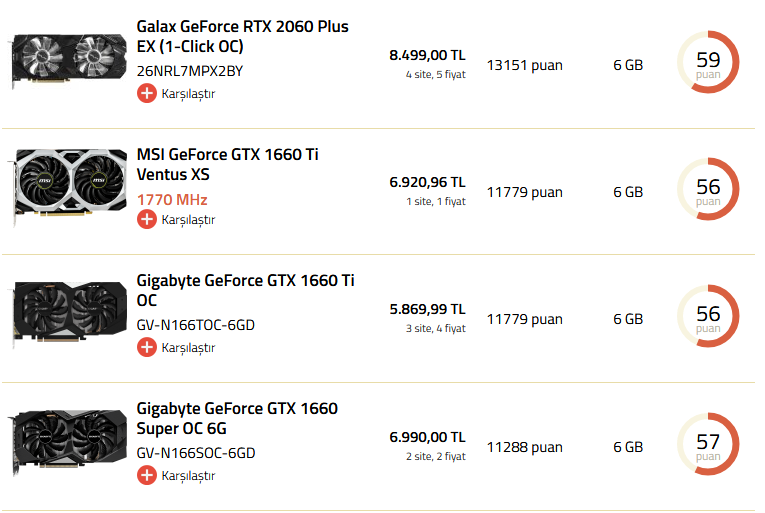Open MSI GeForce GTX 1660 Ti Ventus XS
Image resolution: width=765 pixels, height=513 pixels.
click(227, 164)
